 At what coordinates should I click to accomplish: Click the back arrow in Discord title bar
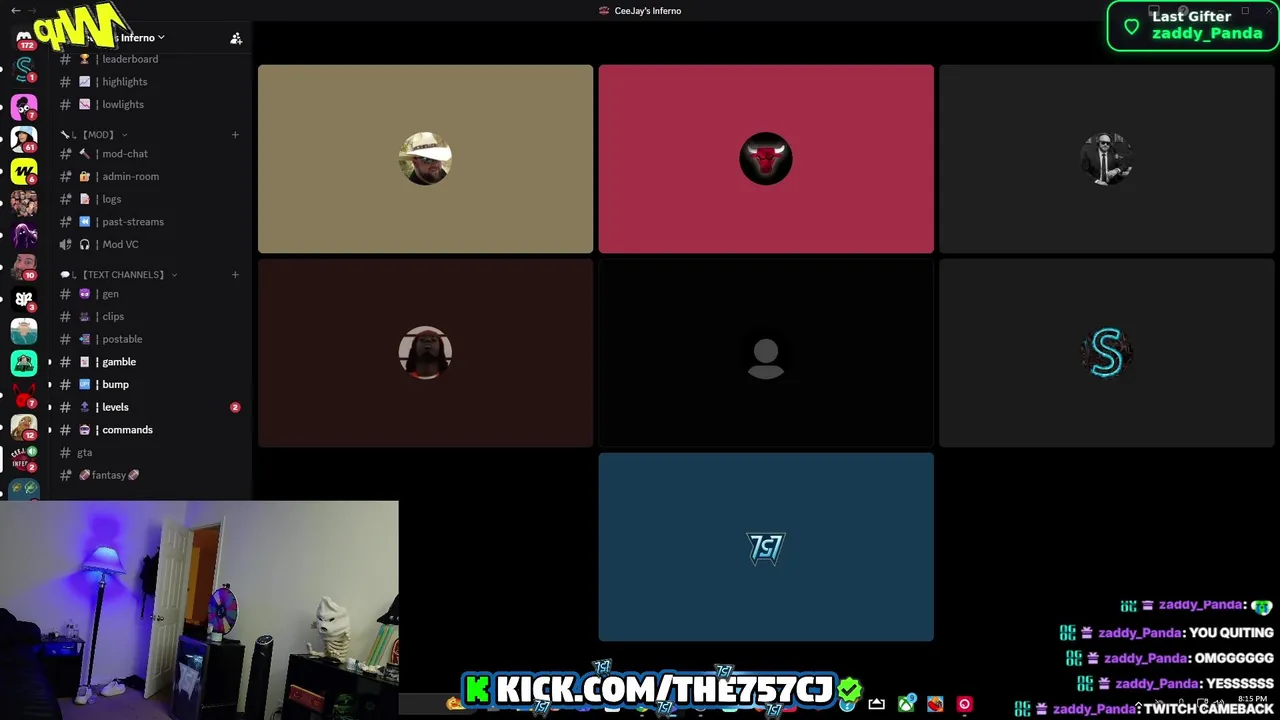point(15,10)
